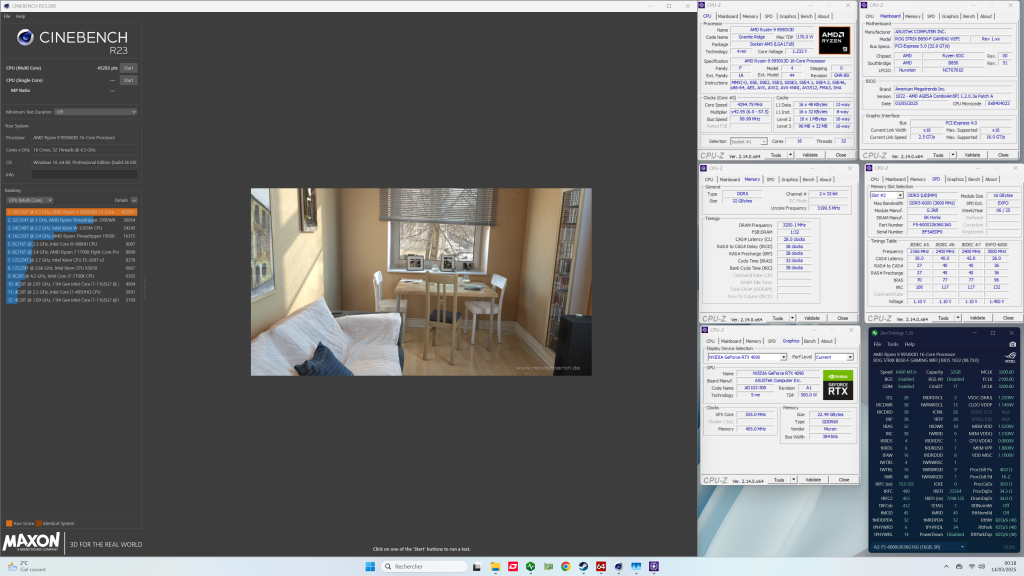Open the weather widget on the taskbar
Screen dimensions: 1024x576
25,566
